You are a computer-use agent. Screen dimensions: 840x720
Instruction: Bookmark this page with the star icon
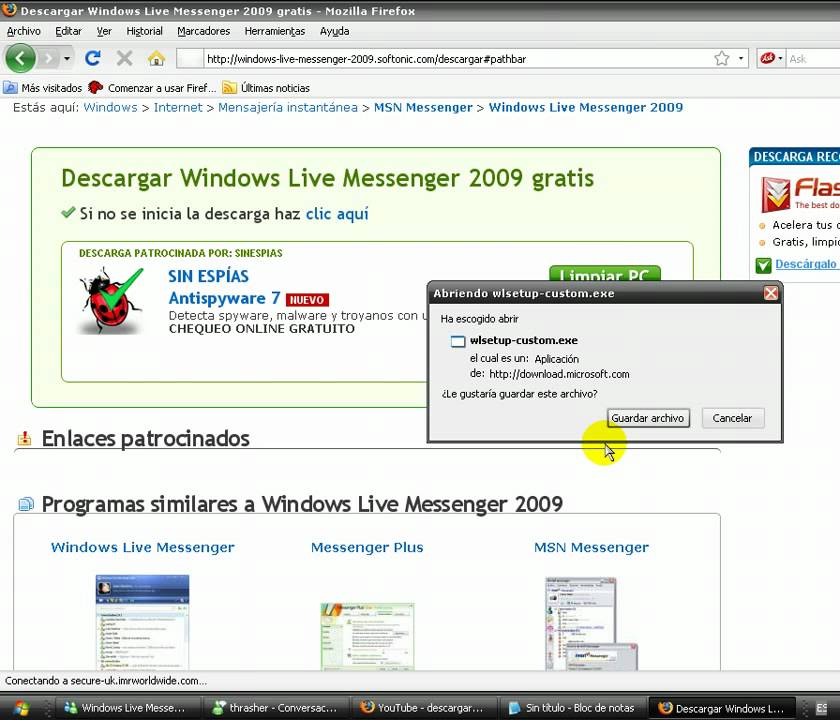coord(722,58)
